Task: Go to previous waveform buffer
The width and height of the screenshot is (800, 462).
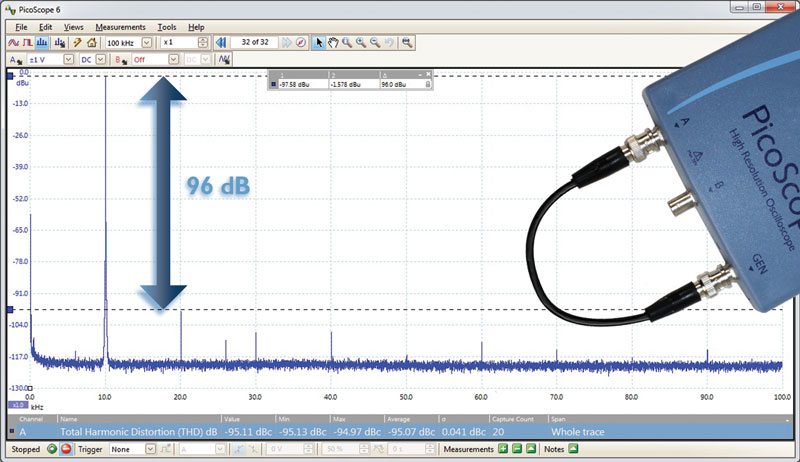Action: 220,43
